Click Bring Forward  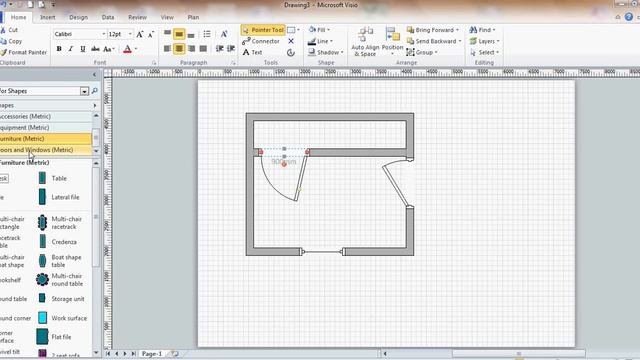click(433, 30)
